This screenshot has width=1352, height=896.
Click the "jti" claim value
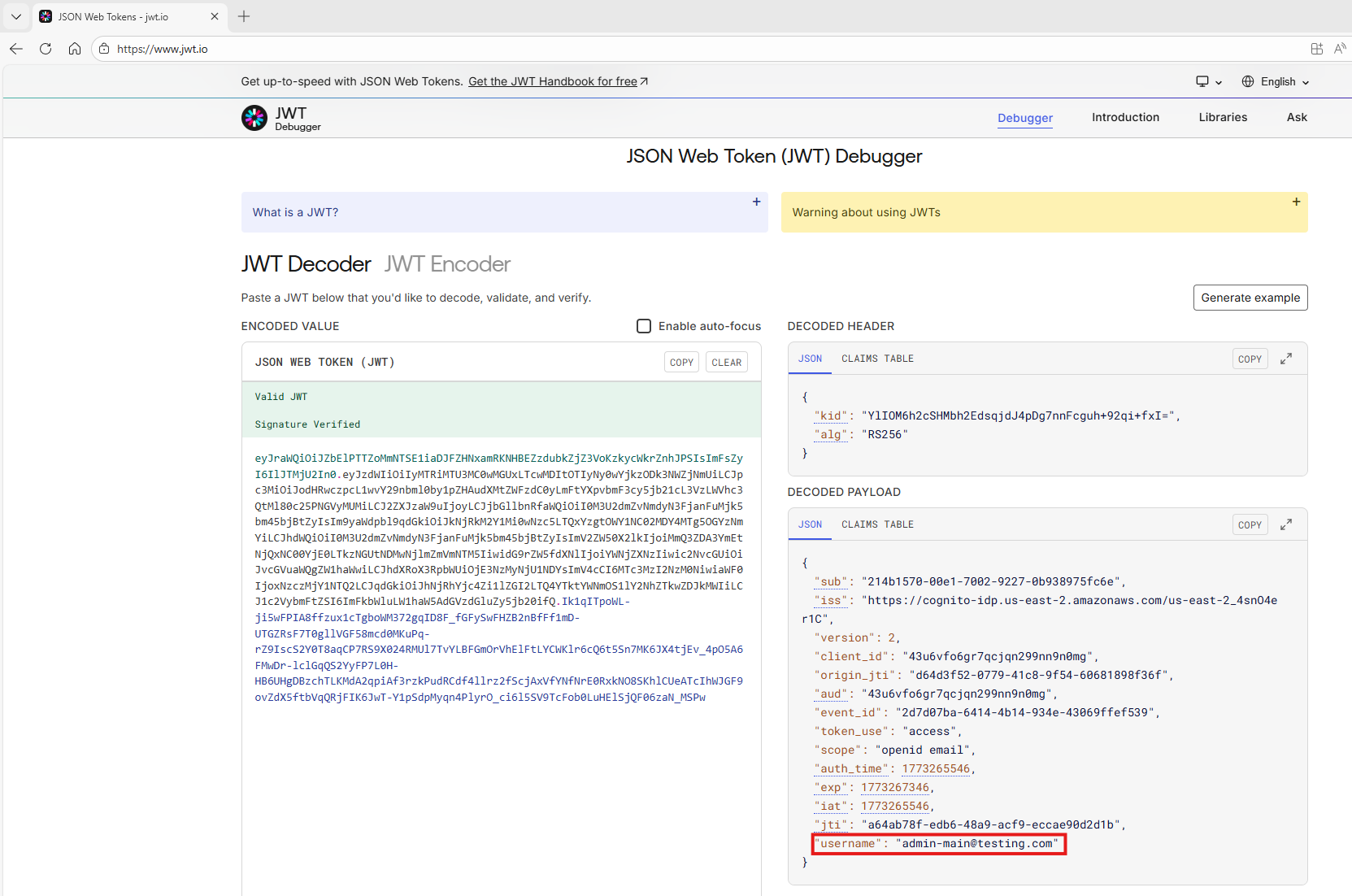pyautogui.click(x=990, y=824)
